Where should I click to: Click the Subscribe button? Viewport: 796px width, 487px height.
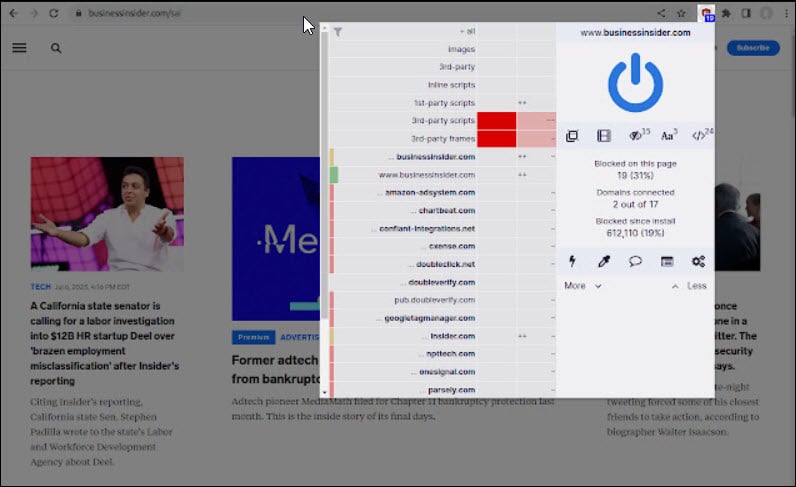tap(753, 48)
